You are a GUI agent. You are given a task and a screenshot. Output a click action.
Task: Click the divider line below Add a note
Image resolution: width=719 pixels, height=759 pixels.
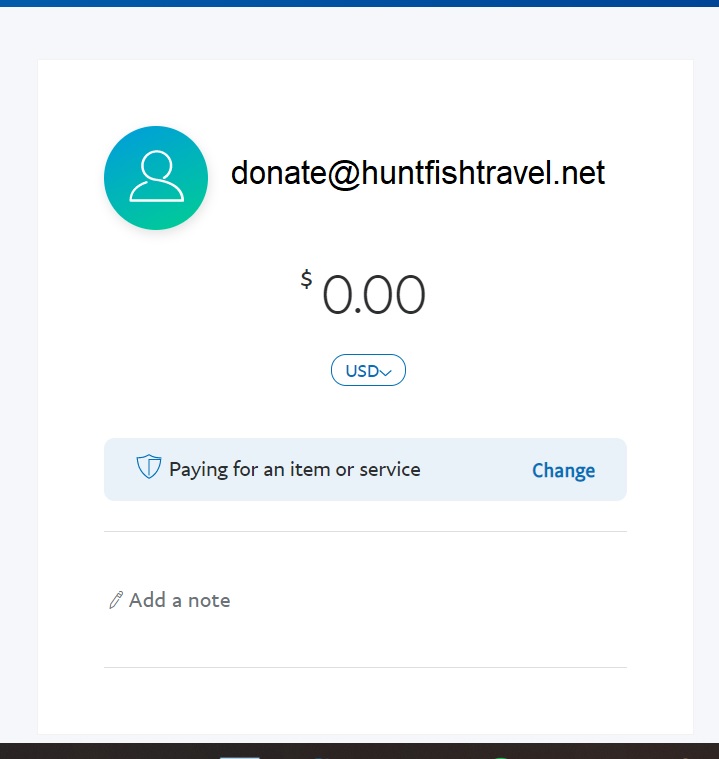[365, 667]
